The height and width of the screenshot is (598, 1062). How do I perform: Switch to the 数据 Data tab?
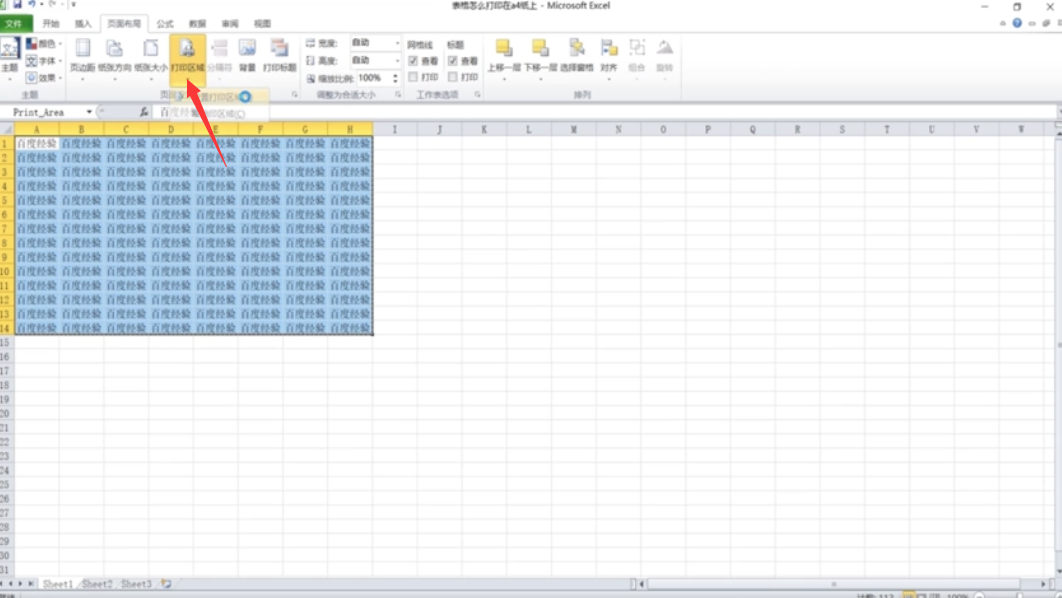click(x=198, y=24)
